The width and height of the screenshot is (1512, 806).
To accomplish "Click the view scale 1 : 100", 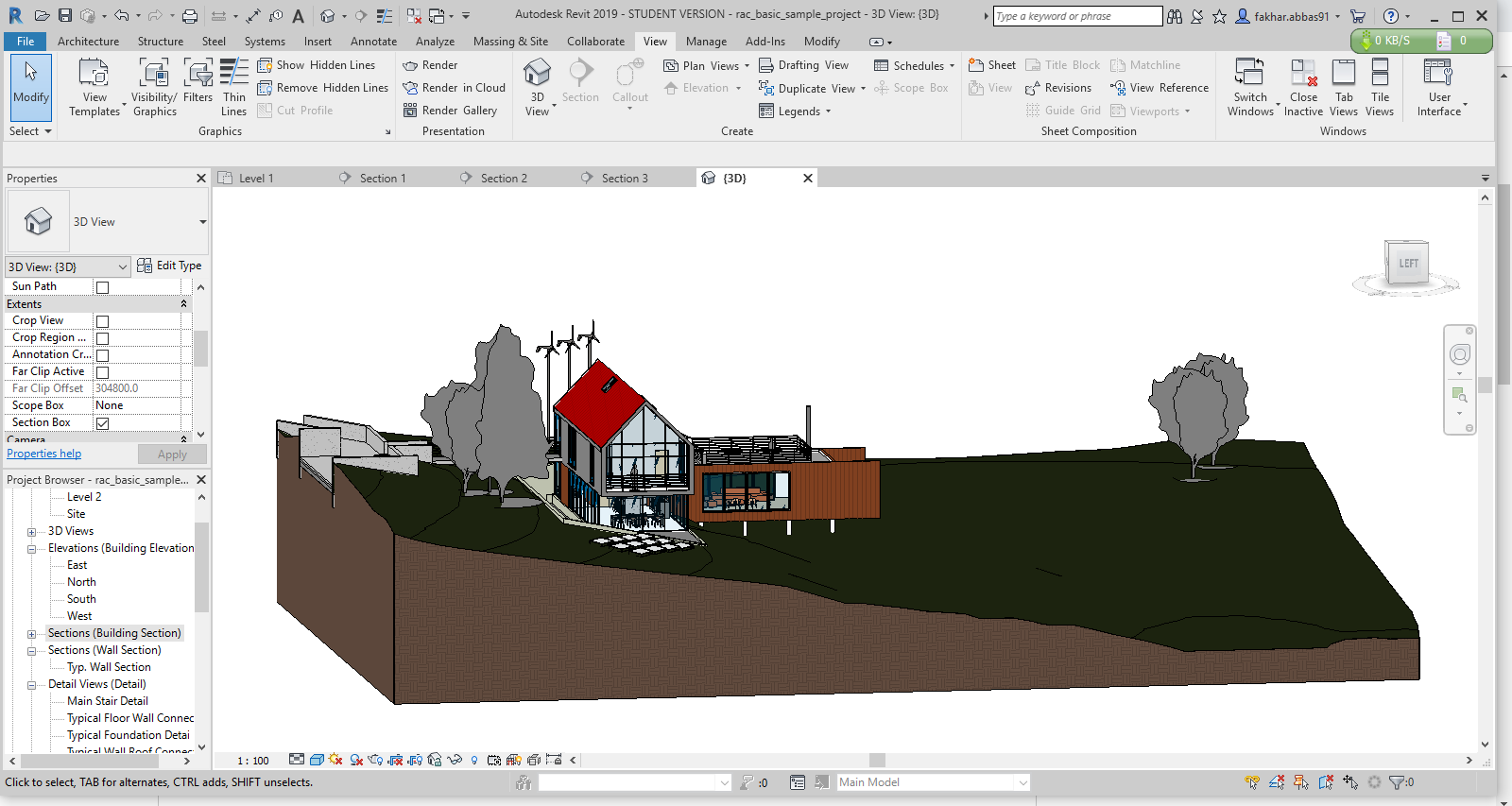I will point(253,761).
